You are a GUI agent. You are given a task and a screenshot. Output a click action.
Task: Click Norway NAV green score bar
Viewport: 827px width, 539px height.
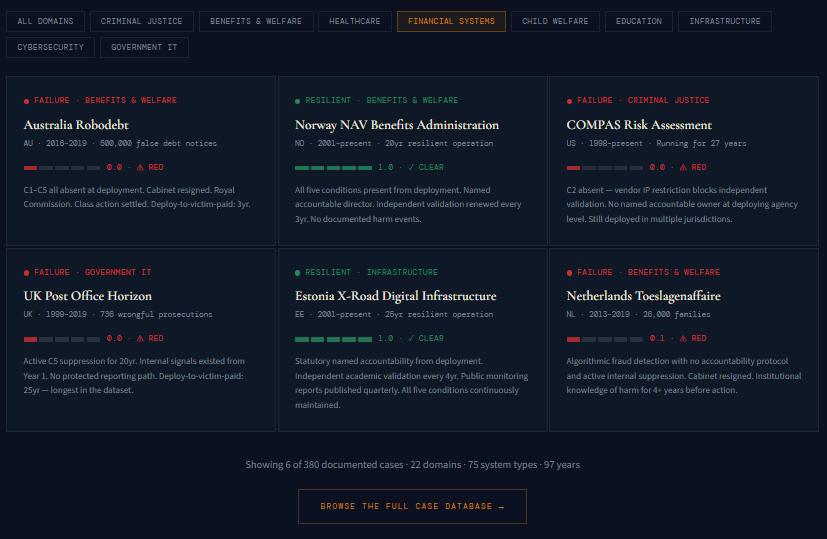click(333, 168)
